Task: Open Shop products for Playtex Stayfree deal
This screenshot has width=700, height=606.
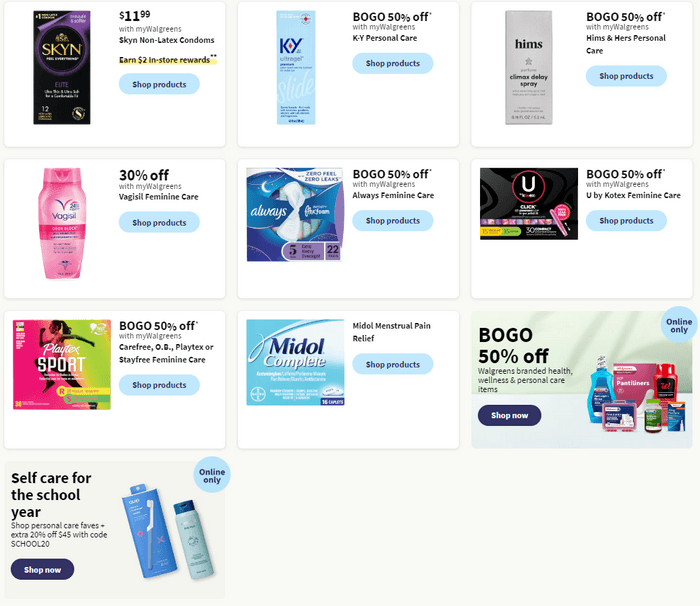Action: [159, 384]
